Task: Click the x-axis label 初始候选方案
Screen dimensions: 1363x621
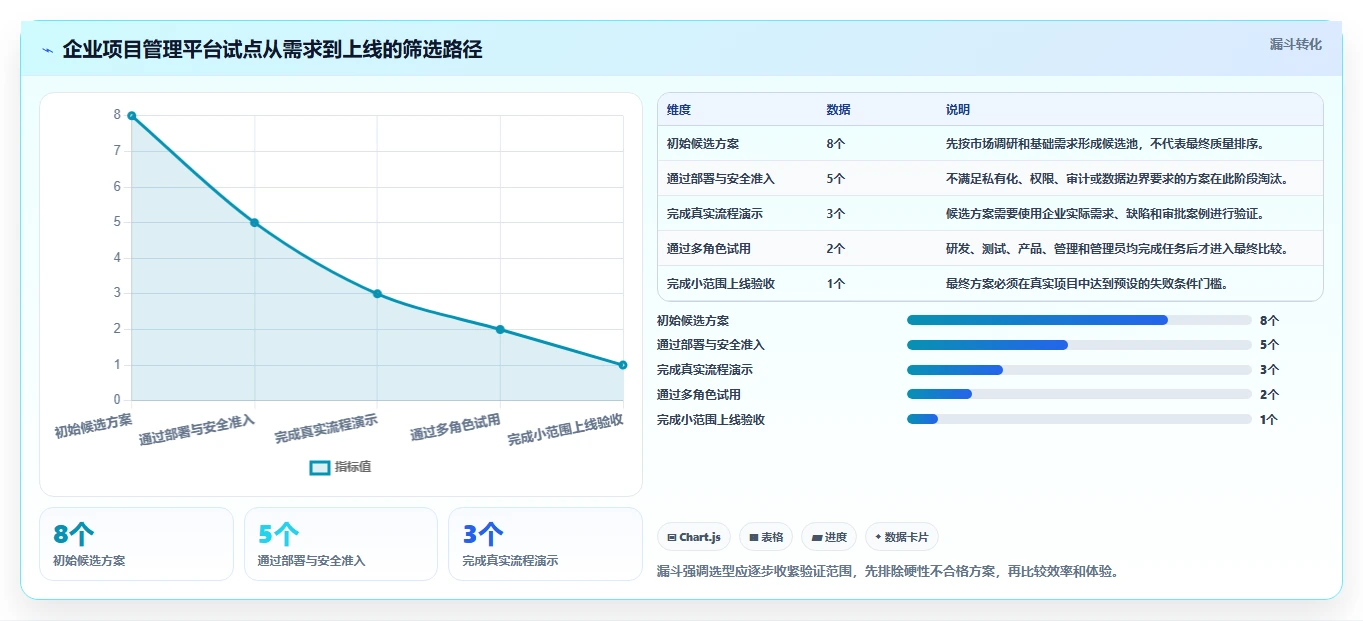Action: (93, 426)
